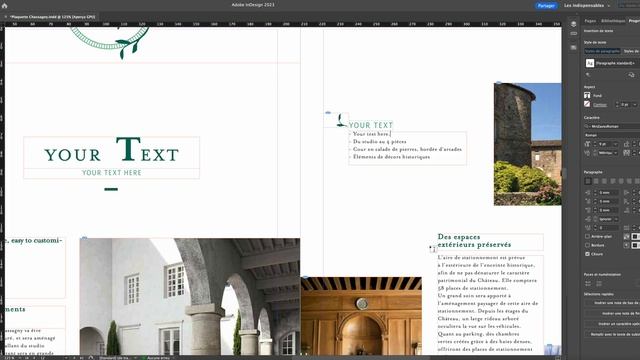This screenshot has height=360, width=640.
Task: Click the kerning icon
Action: coord(587,153)
